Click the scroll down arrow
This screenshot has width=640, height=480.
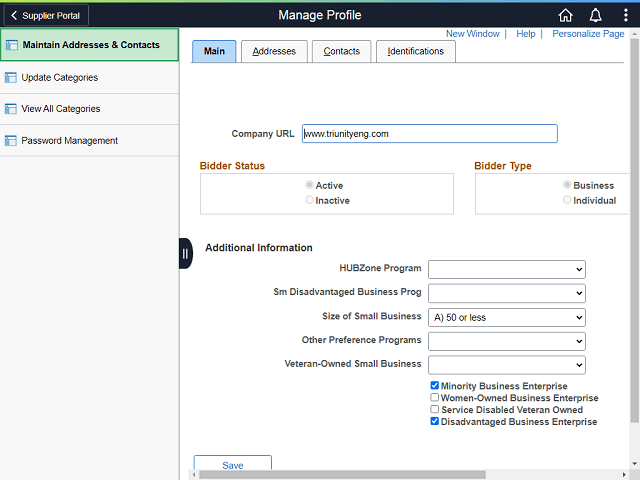click(x=634, y=464)
